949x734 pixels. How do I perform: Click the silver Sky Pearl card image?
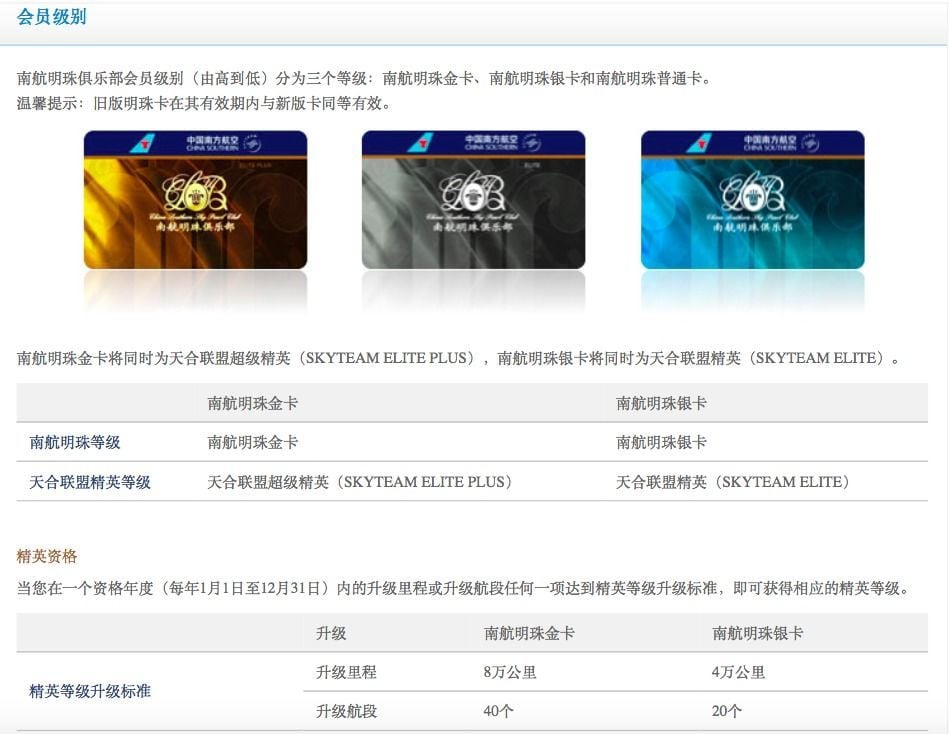coord(473,200)
